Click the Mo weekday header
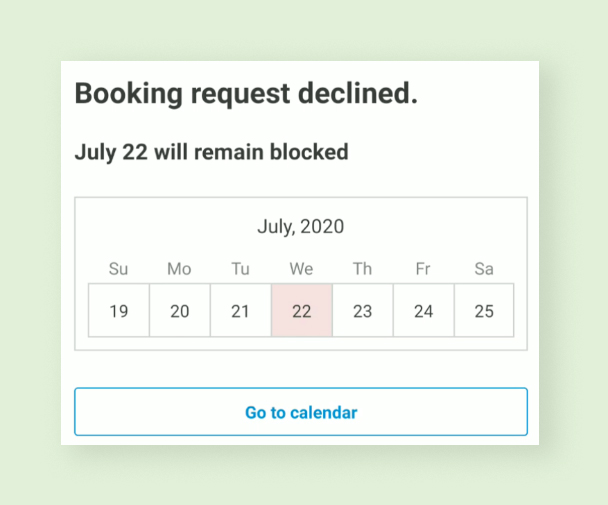Viewport: 608px width, 505px height. pyautogui.click(x=179, y=268)
